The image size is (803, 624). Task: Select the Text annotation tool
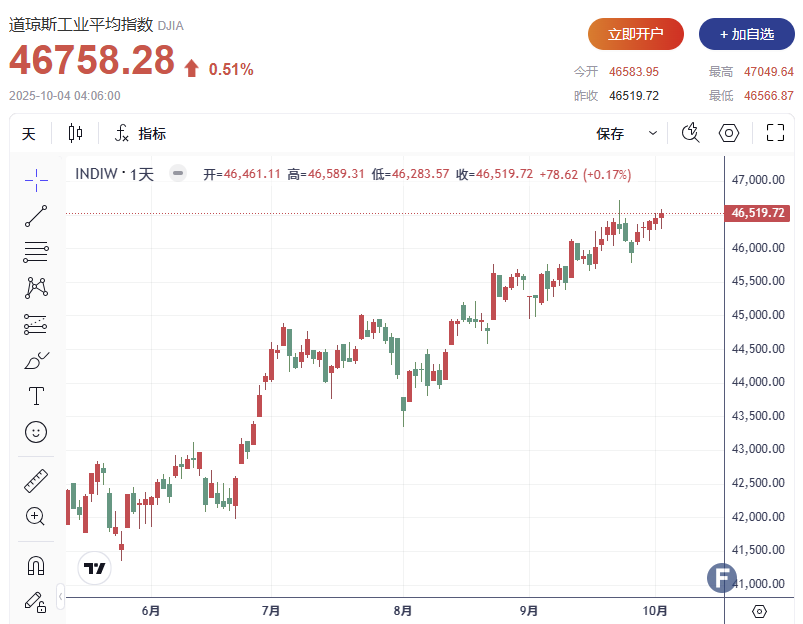click(x=36, y=396)
